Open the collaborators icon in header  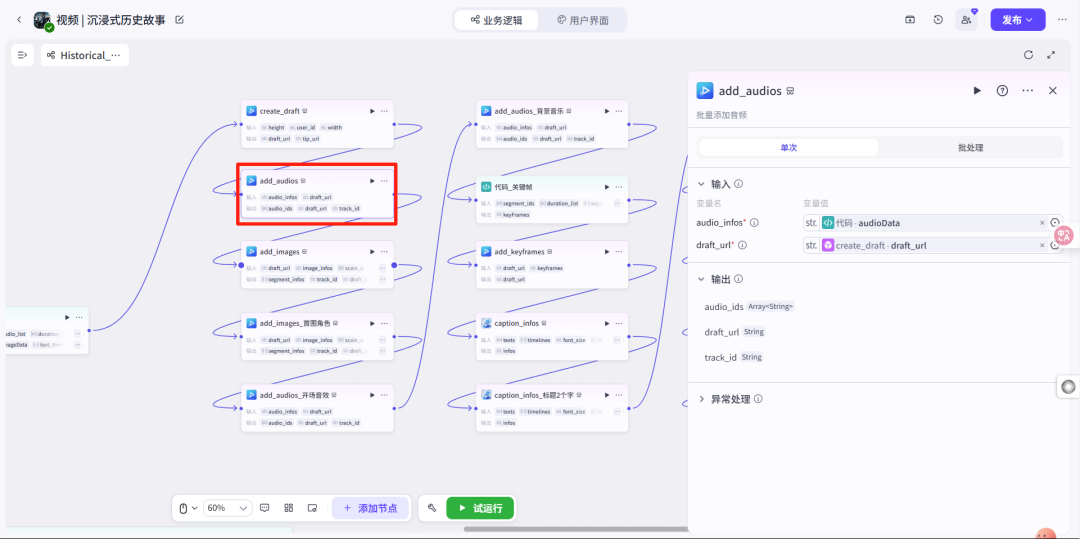(x=966, y=20)
